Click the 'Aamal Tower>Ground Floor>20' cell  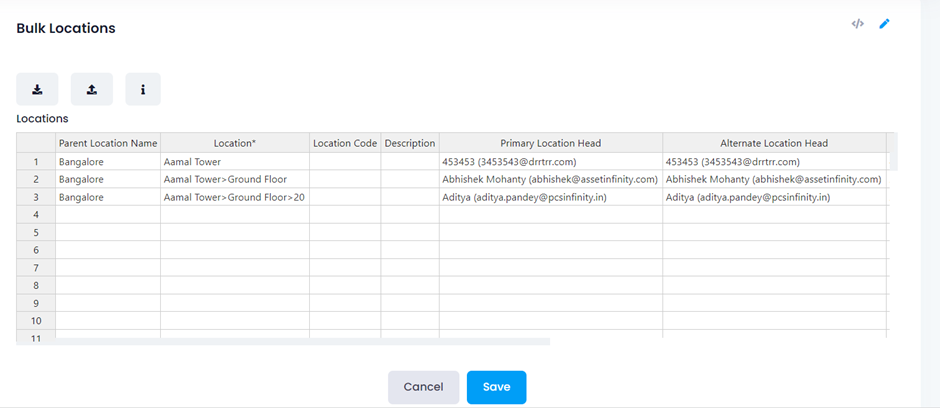[235, 197]
